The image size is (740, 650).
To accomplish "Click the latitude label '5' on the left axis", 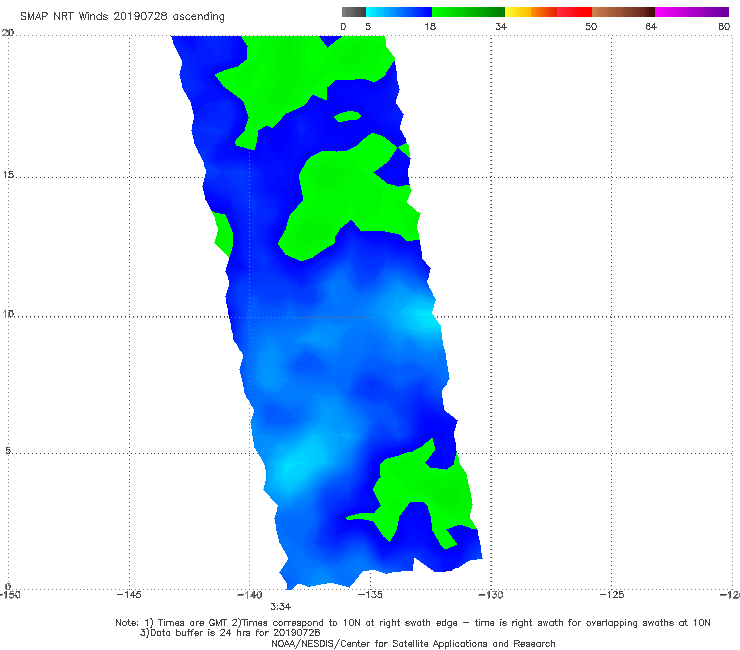I will pyautogui.click(x=8, y=451).
